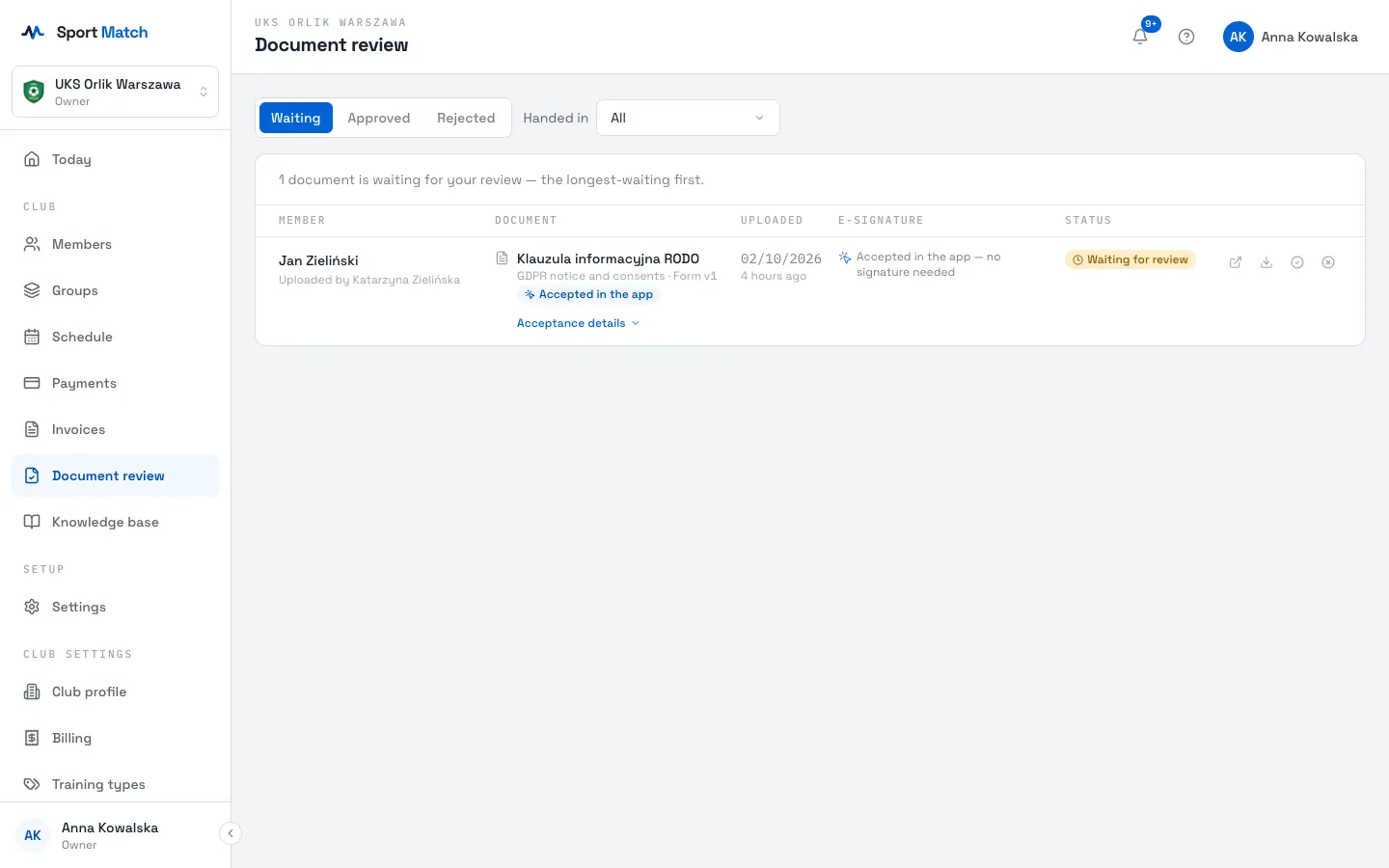Open the Knowledge base
1389x868 pixels.
pos(116,522)
